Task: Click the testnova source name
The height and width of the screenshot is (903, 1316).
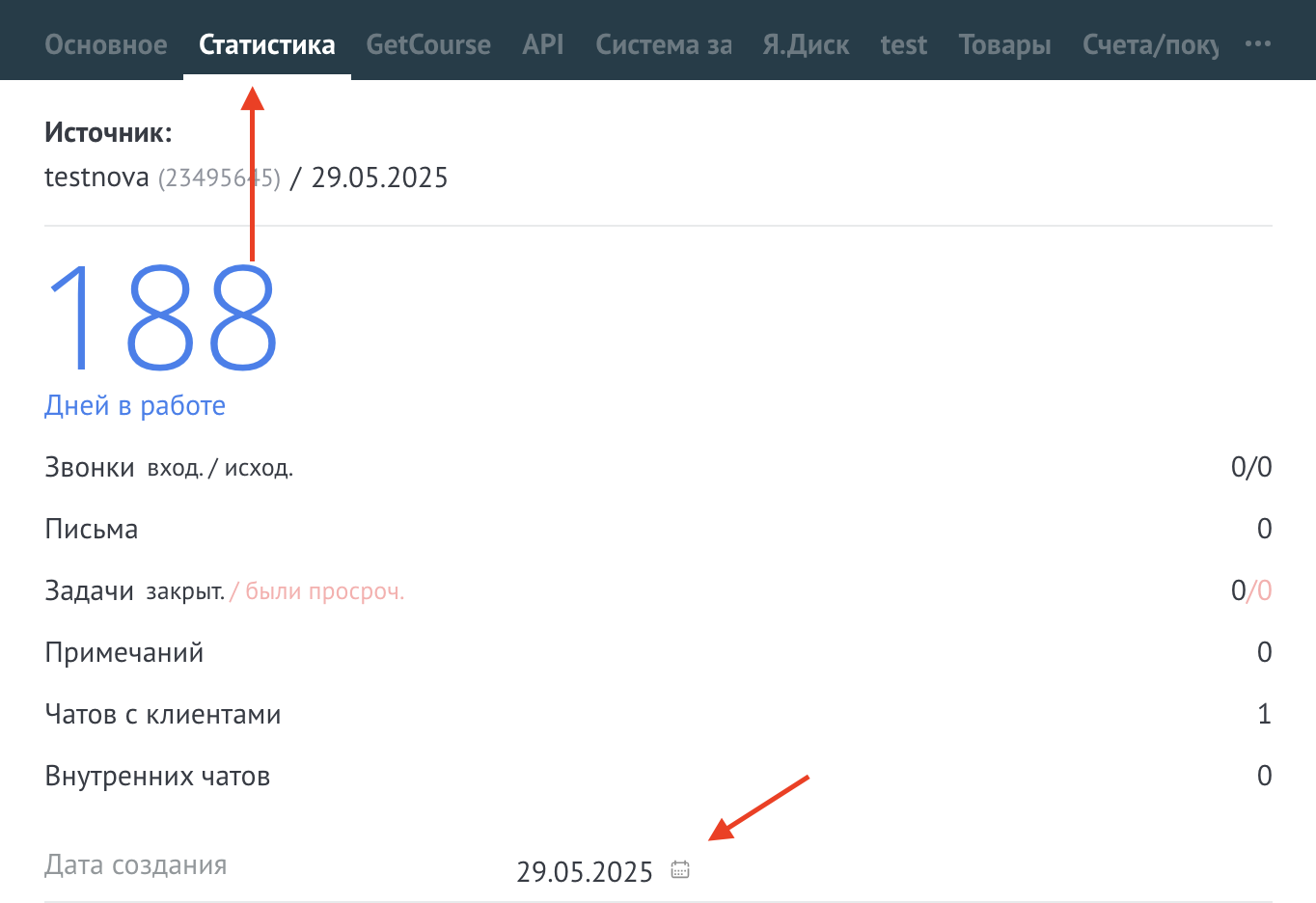Action: point(96,178)
